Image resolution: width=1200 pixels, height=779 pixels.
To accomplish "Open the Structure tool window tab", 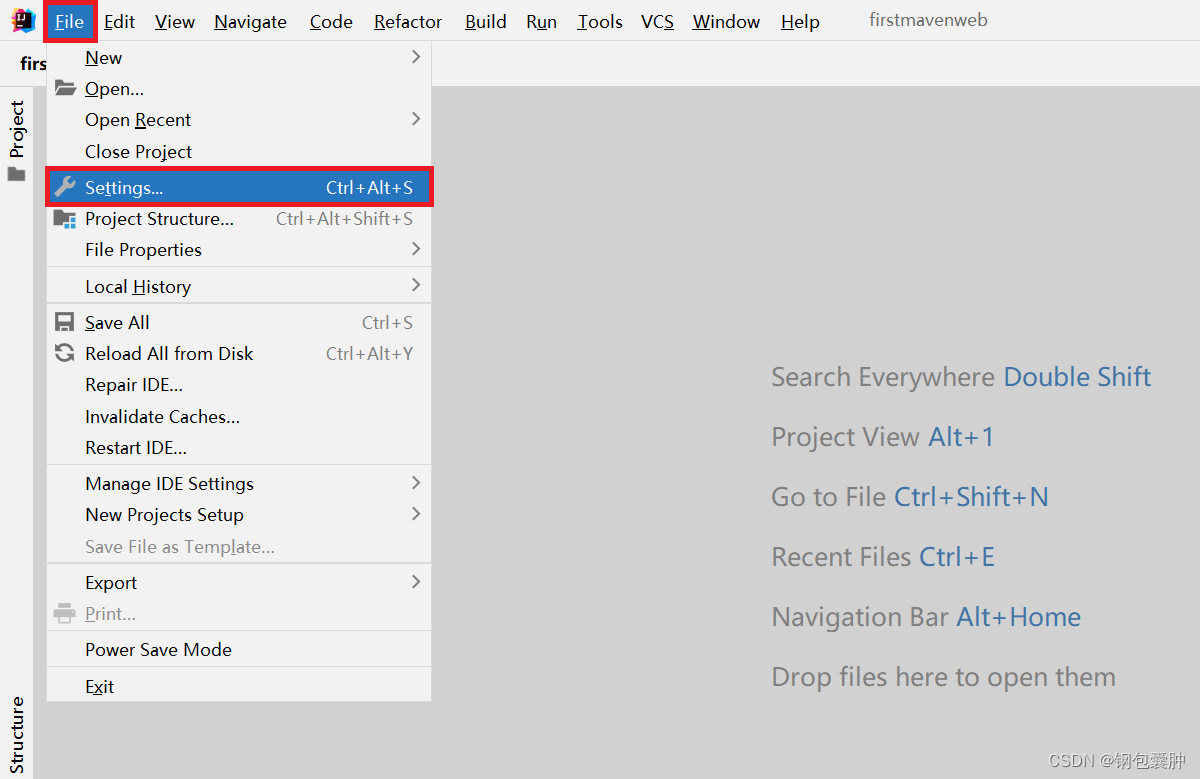I will (17, 734).
